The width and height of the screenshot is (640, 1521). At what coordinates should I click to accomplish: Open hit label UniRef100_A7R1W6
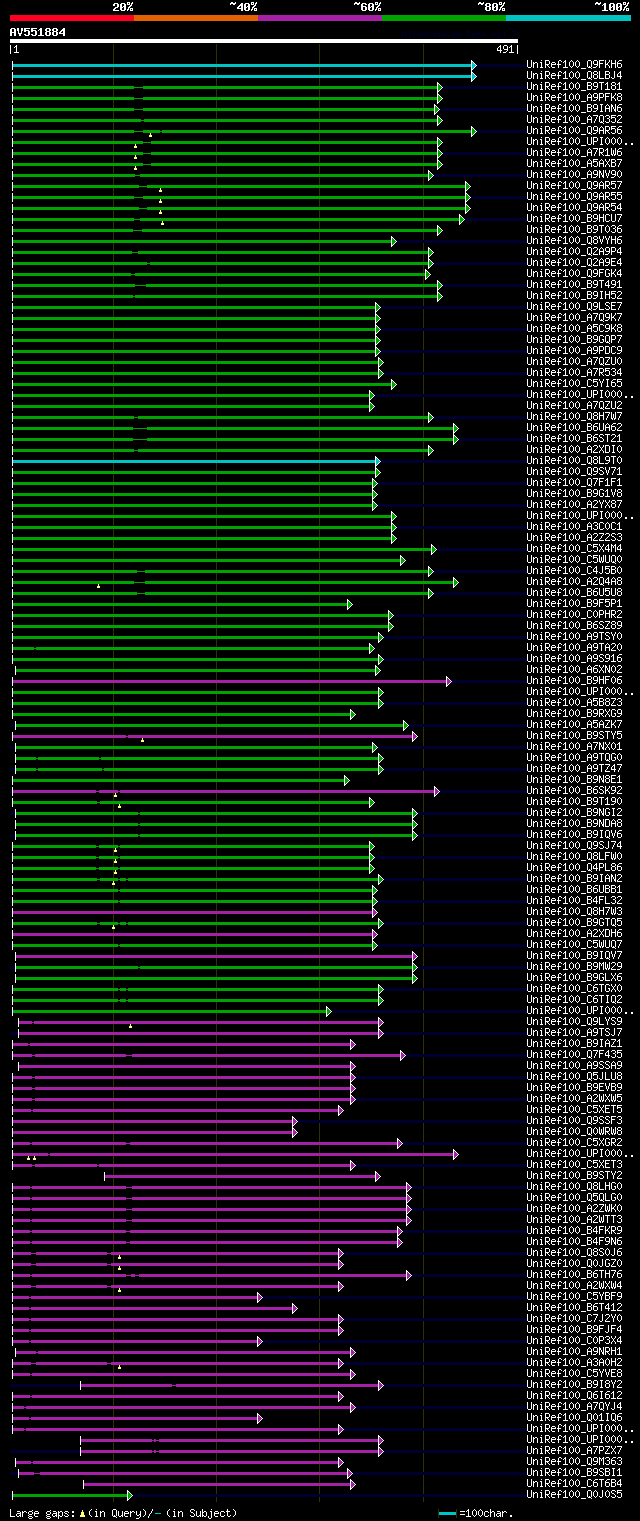point(574,152)
